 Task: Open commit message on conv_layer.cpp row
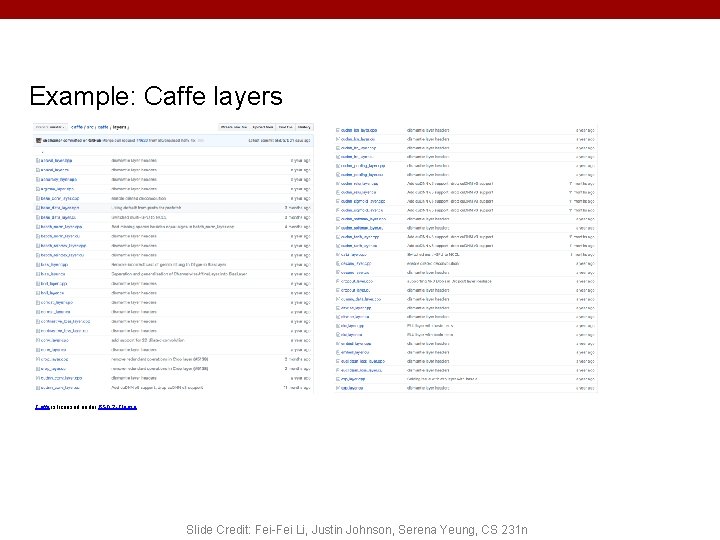148,341
